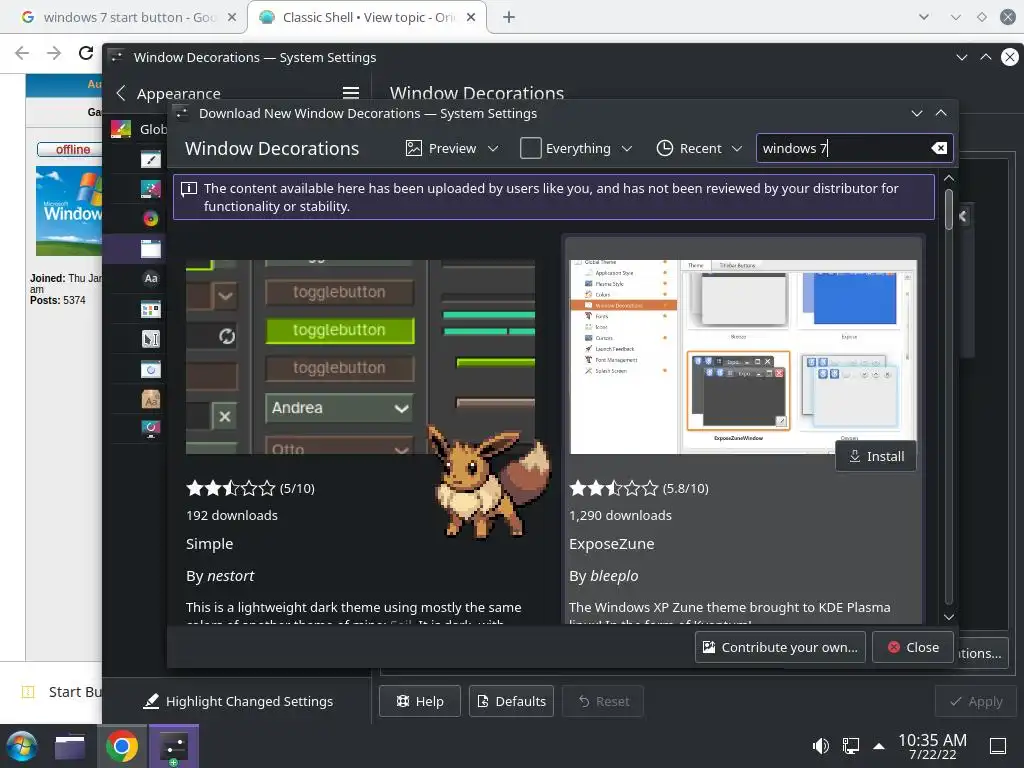Click the info icon in the warning banner
Screen dimensions: 1024x768
pos(189,189)
